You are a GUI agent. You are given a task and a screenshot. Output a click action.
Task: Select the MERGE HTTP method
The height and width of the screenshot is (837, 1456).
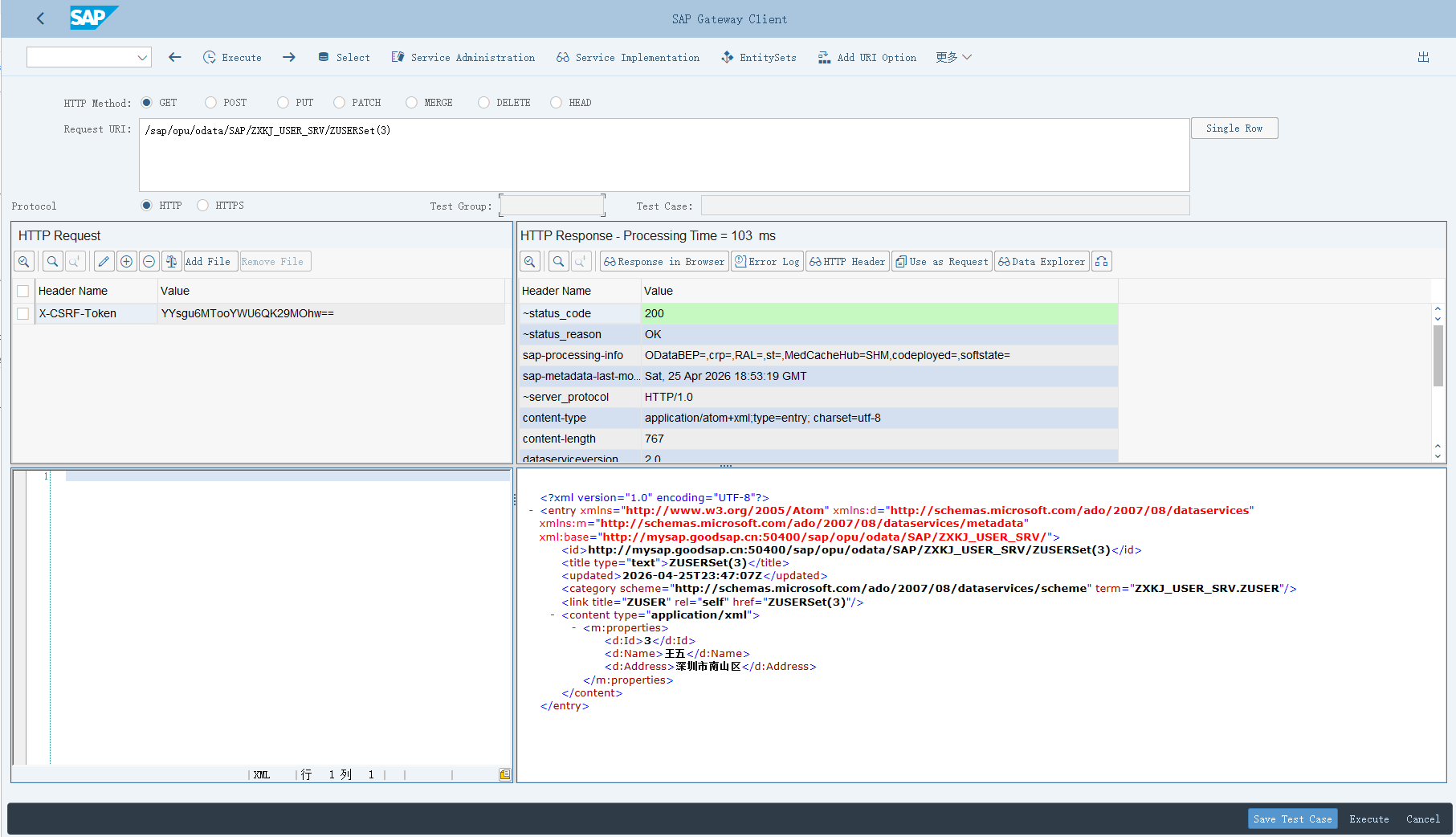coord(411,102)
